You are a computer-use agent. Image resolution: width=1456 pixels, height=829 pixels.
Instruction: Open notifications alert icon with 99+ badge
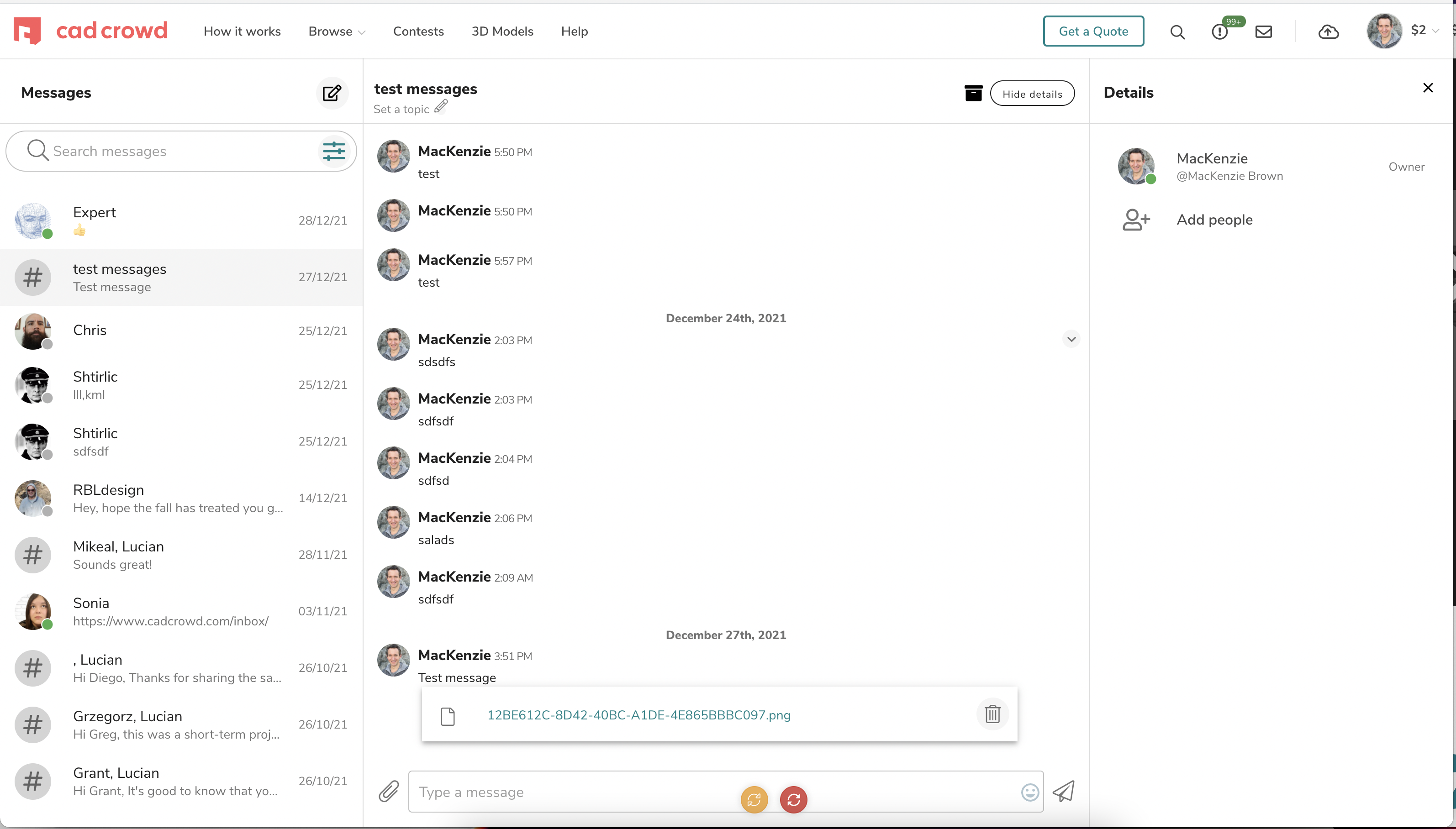(x=1219, y=31)
